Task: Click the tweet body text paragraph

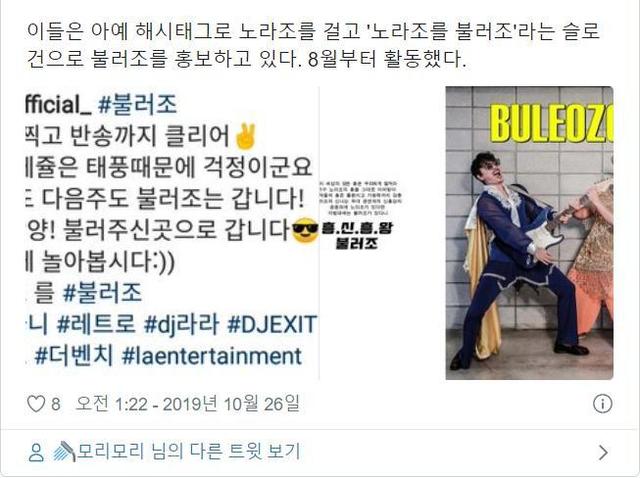Action: [x=313, y=45]
